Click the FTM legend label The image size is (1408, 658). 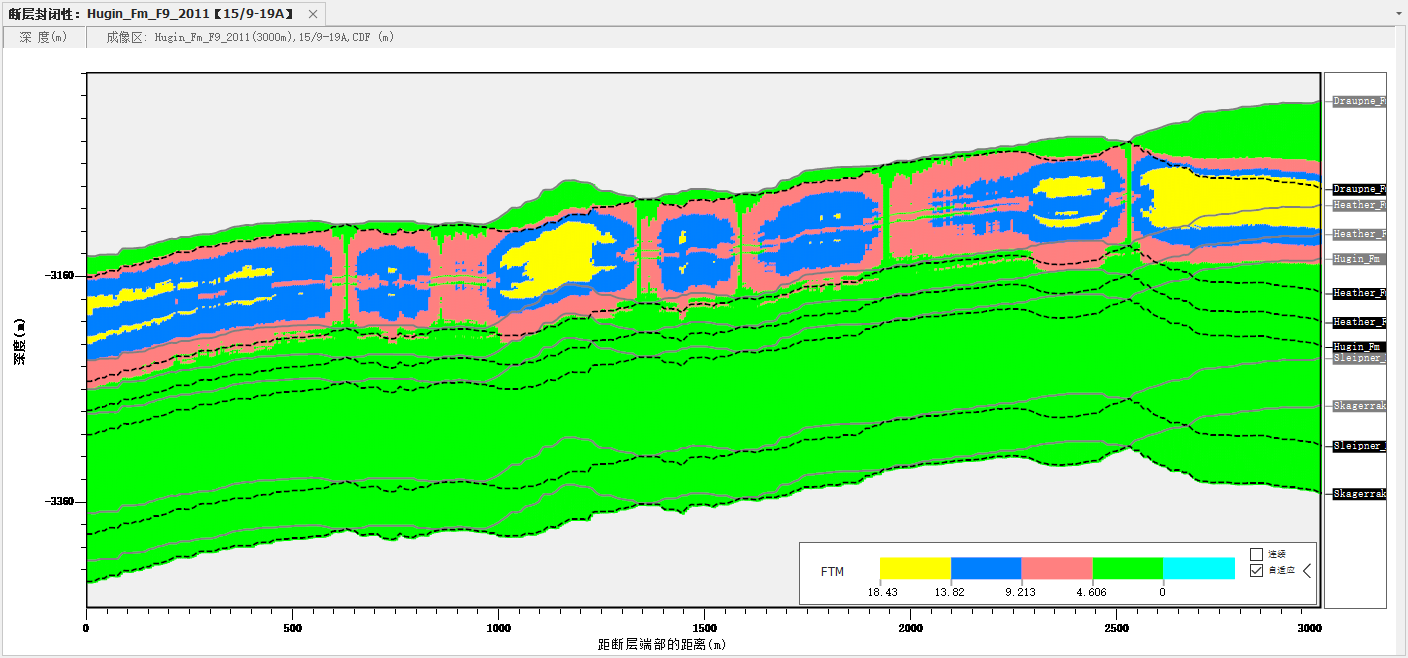pos(832,572)
